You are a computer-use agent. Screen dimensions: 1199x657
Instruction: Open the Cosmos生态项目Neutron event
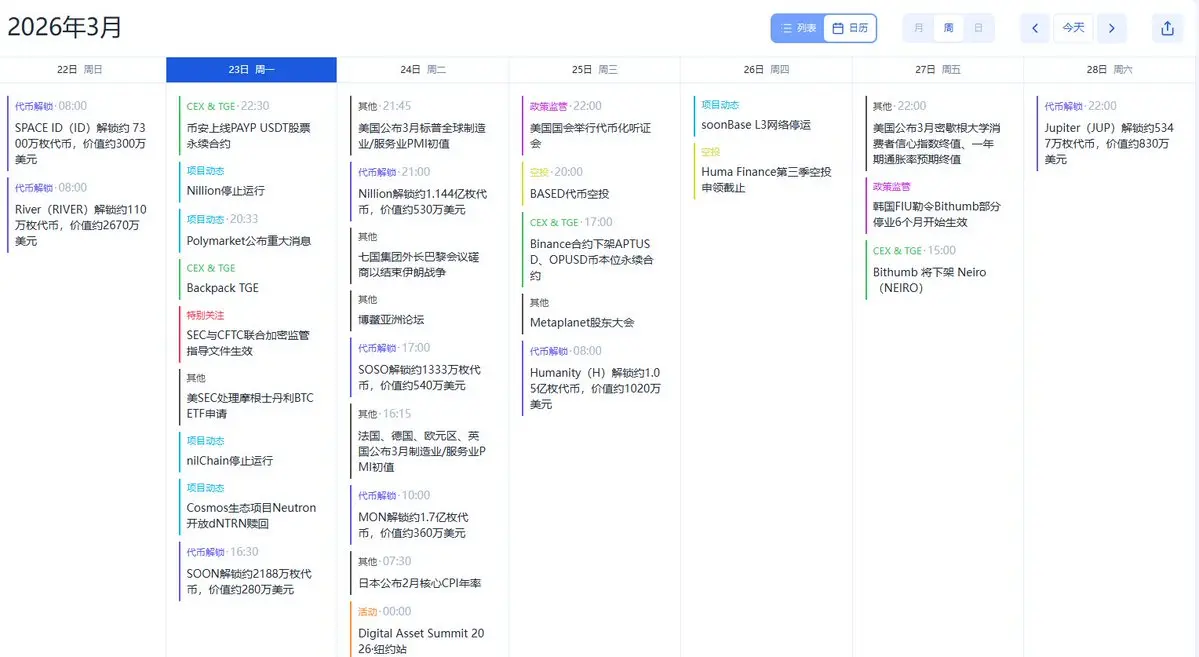click(254, 506)
